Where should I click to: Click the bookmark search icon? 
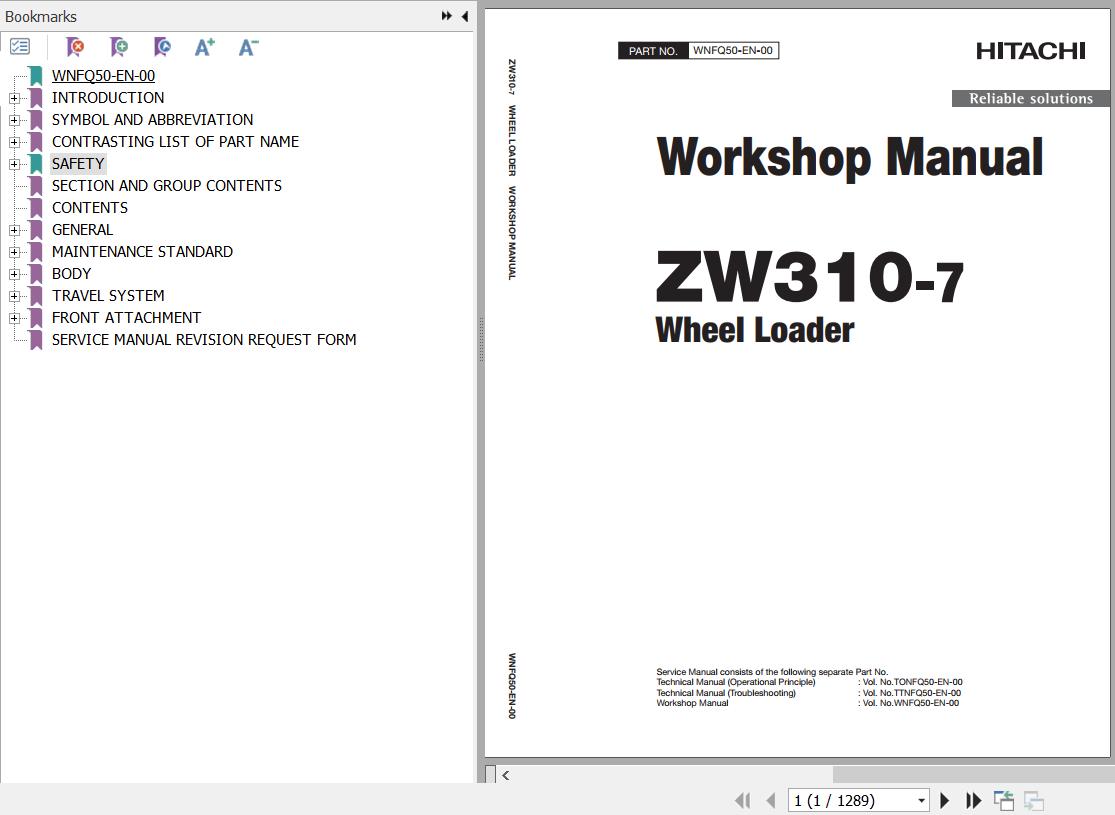click(162, 47)
